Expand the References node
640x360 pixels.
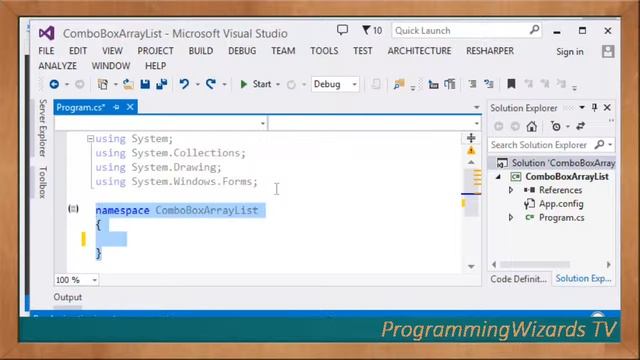(511, 190)
